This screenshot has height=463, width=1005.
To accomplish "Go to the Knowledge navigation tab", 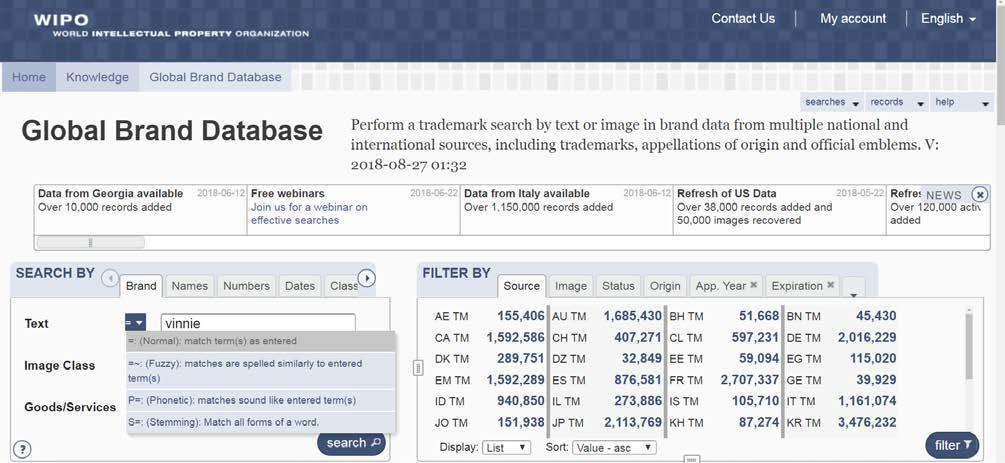I will [97, 77].
